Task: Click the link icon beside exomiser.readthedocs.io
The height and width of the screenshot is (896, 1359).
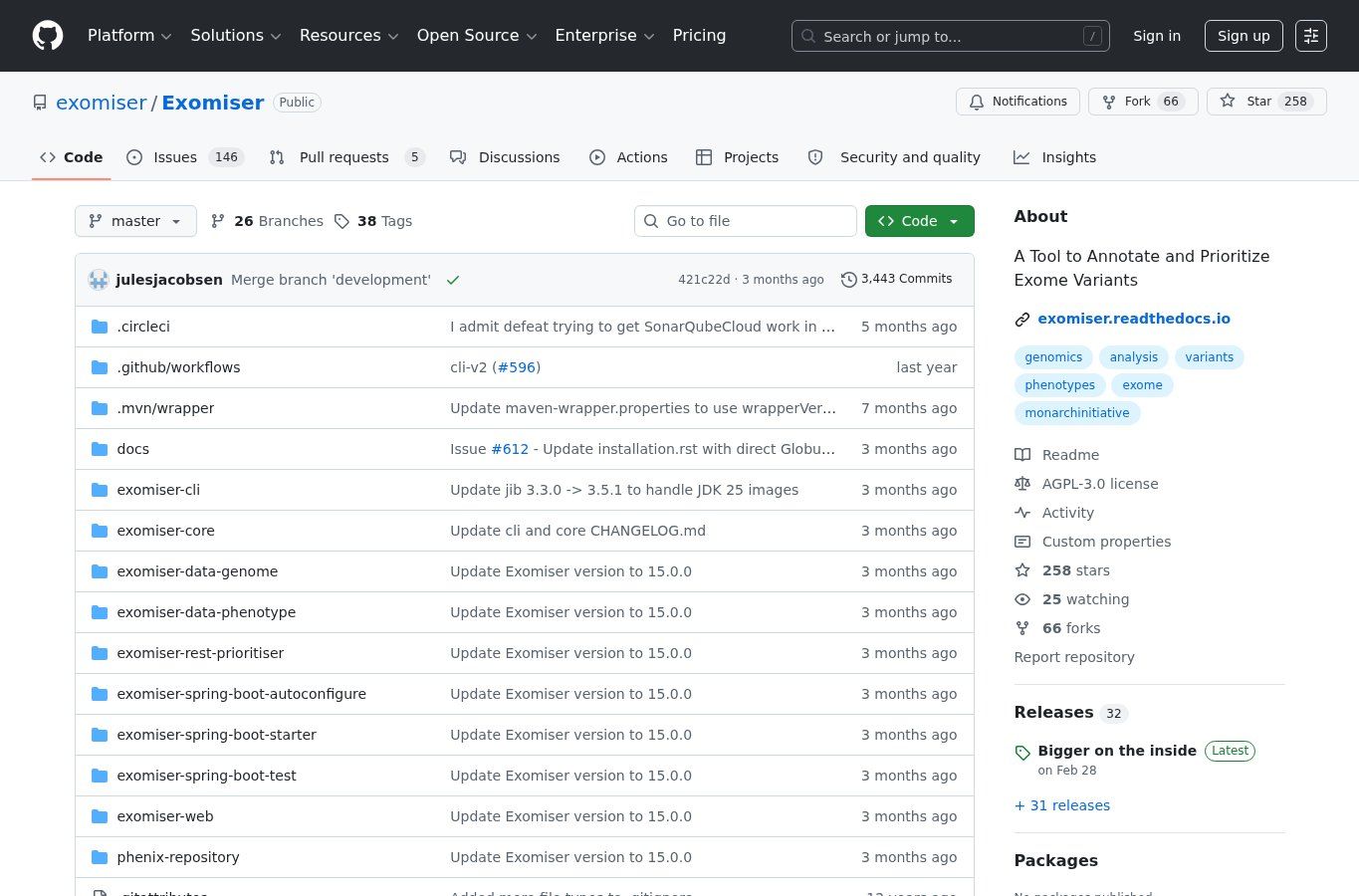Action: pyautogui.click(x=1022, y=320)
